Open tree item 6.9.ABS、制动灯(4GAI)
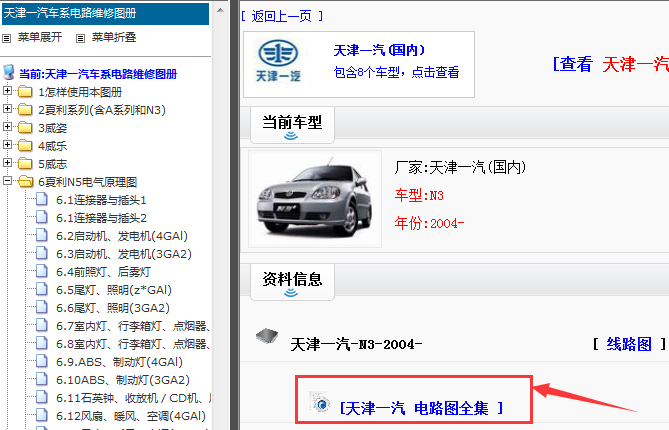Image resolution: width=669 pixels, height=430 pixels. [x=119, y=362]
